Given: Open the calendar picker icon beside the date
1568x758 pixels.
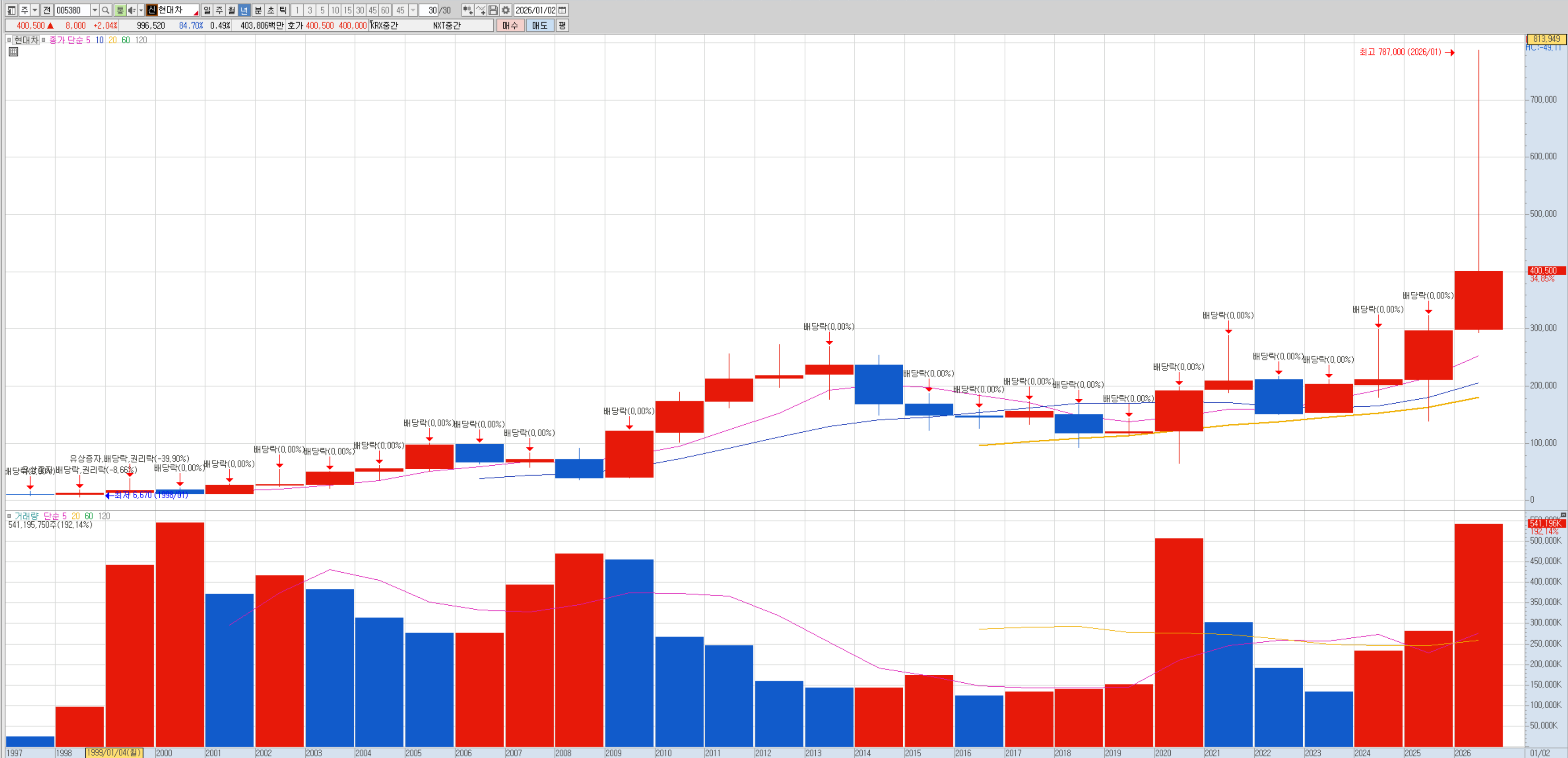Looking at the screenshot, I should pos(562,10).
